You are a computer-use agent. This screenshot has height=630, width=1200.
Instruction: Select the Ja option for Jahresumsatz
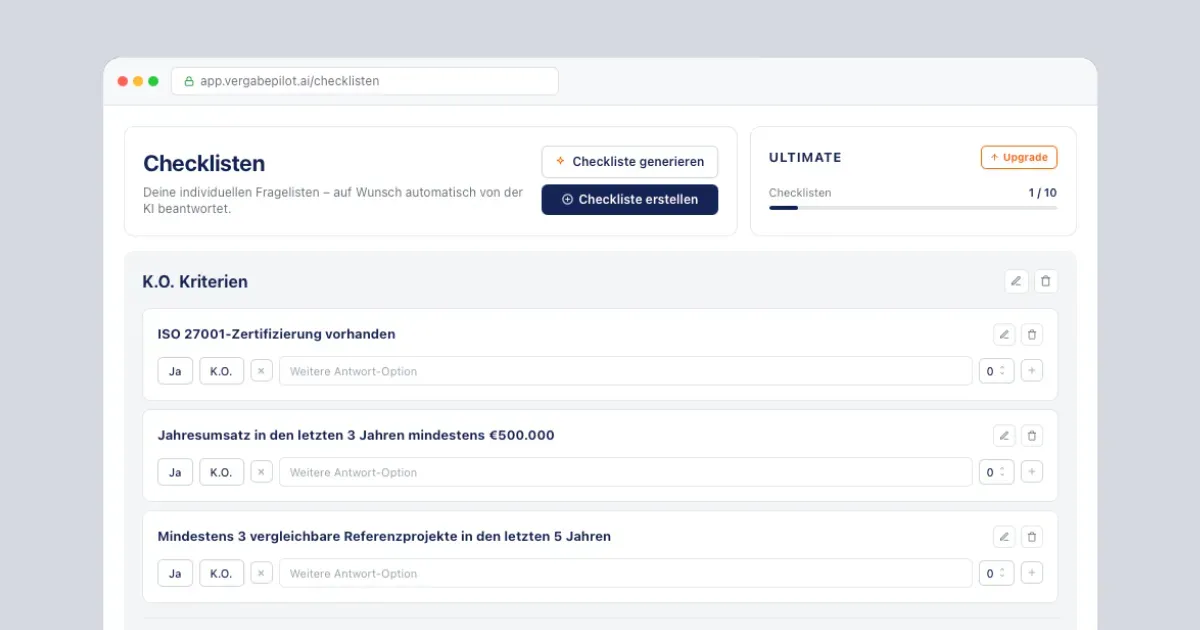[175, 472]
